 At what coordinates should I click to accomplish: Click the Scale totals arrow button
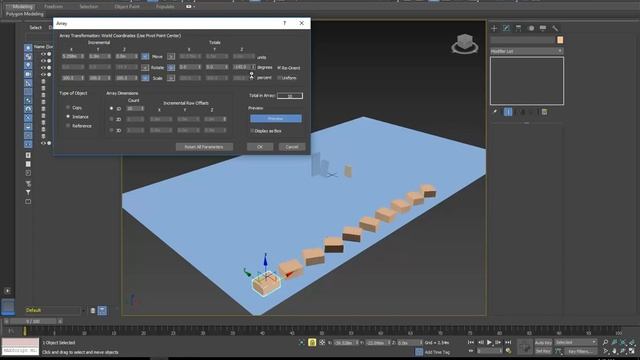[171, 78]
